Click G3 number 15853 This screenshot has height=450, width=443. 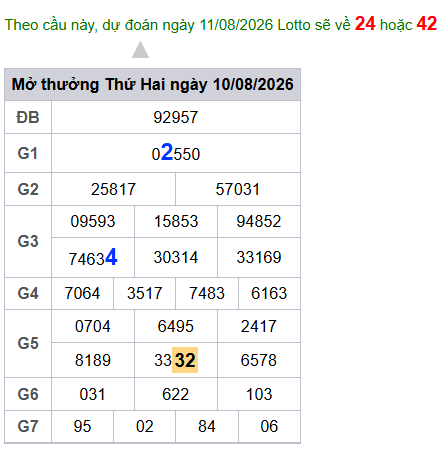point(176,221)
